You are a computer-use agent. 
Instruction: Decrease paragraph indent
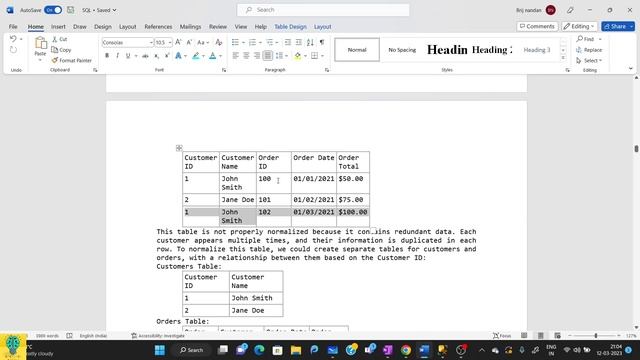coord(287,42)
